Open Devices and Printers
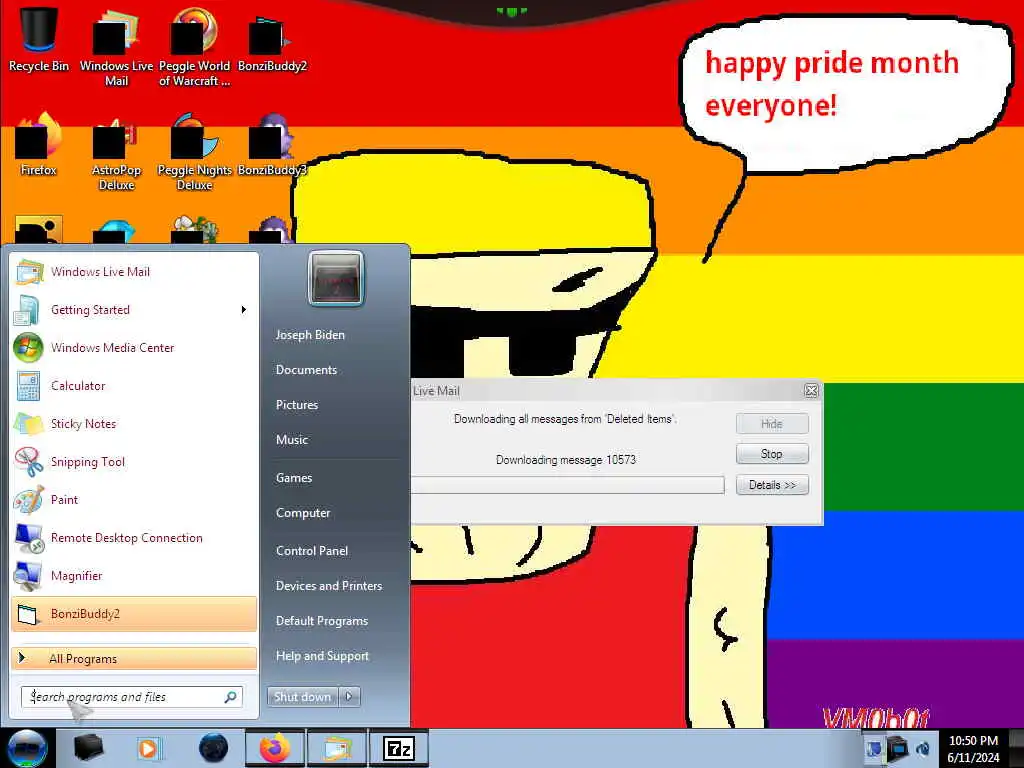The image size is (1024, 768). 328,586
